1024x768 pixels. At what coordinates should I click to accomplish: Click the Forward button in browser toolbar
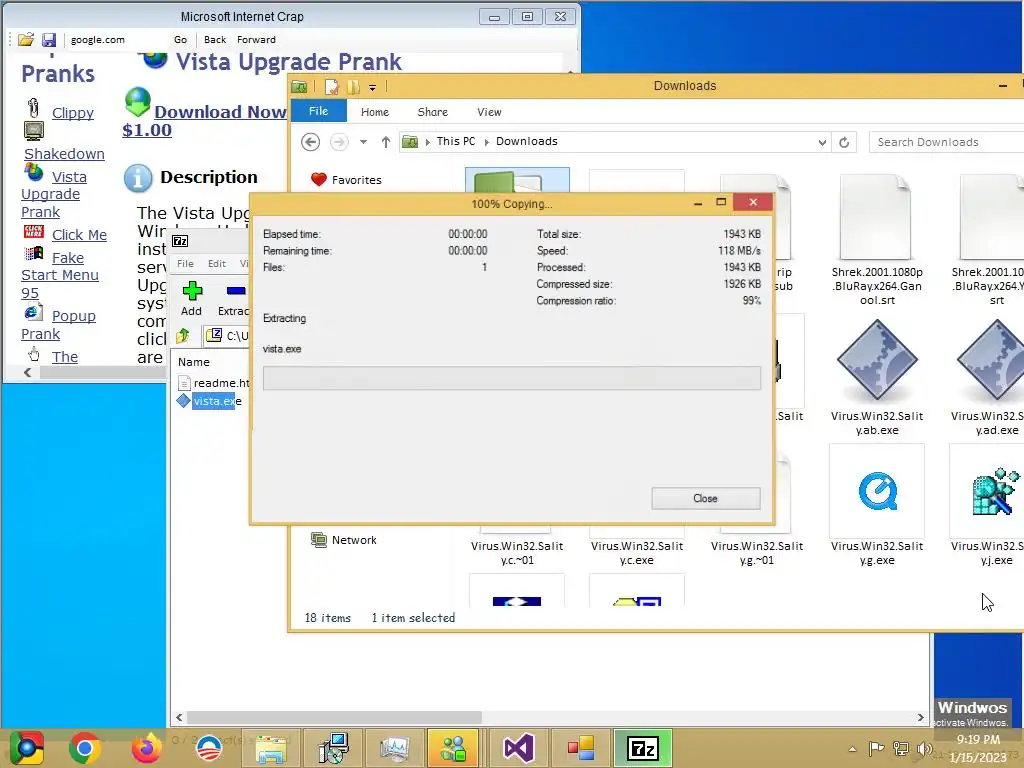click(x=256, y=40)
